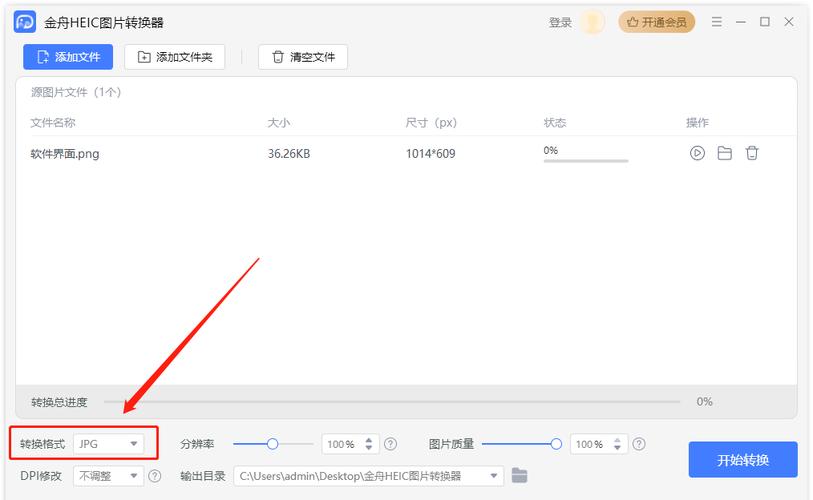
Task: Decrease 图片质量 with the down arrow
Action: point(617,448)
